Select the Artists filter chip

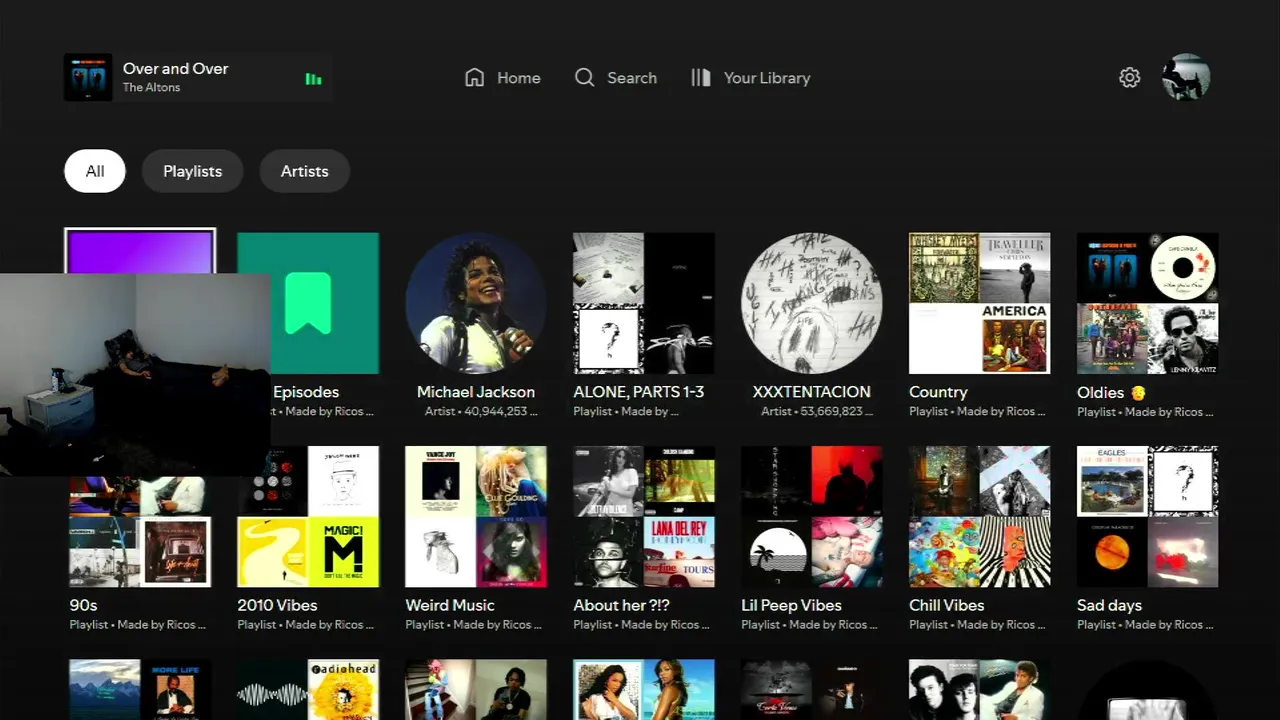pos(305,171)
